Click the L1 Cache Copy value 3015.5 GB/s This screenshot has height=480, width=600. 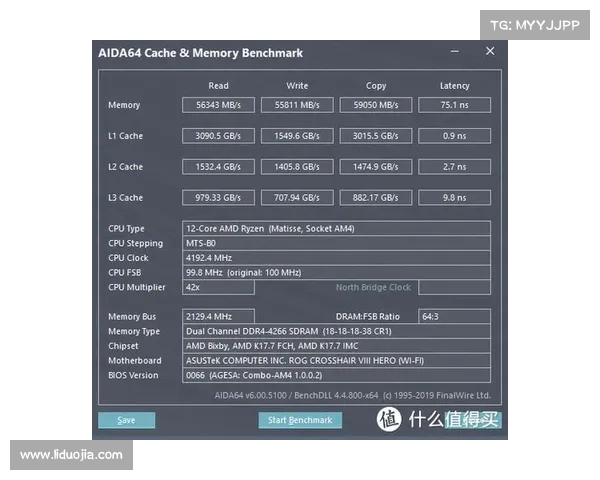[376, 136]
